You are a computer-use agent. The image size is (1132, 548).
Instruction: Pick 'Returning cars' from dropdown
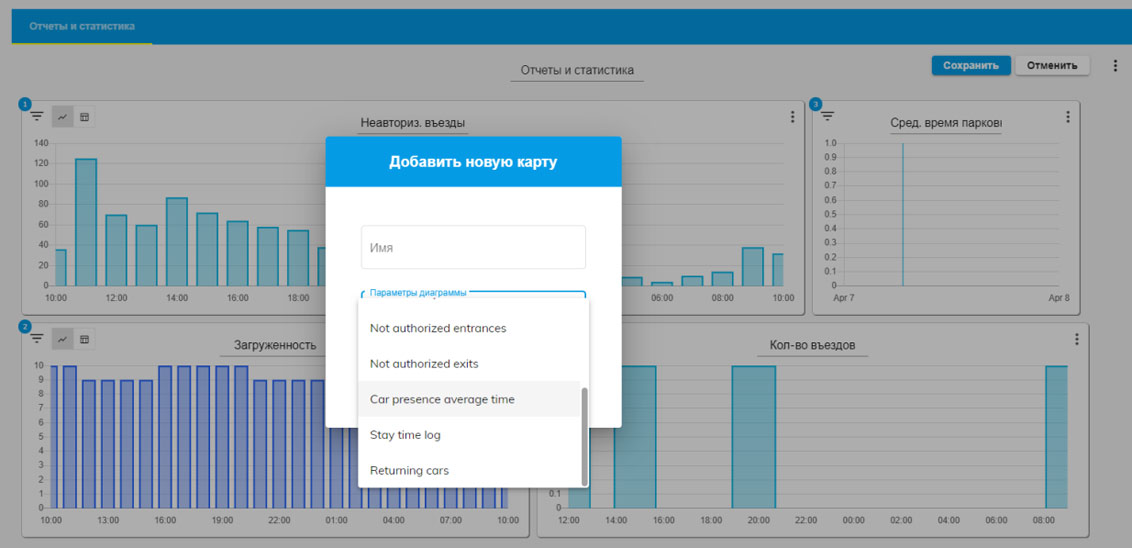tap(409, 470)
